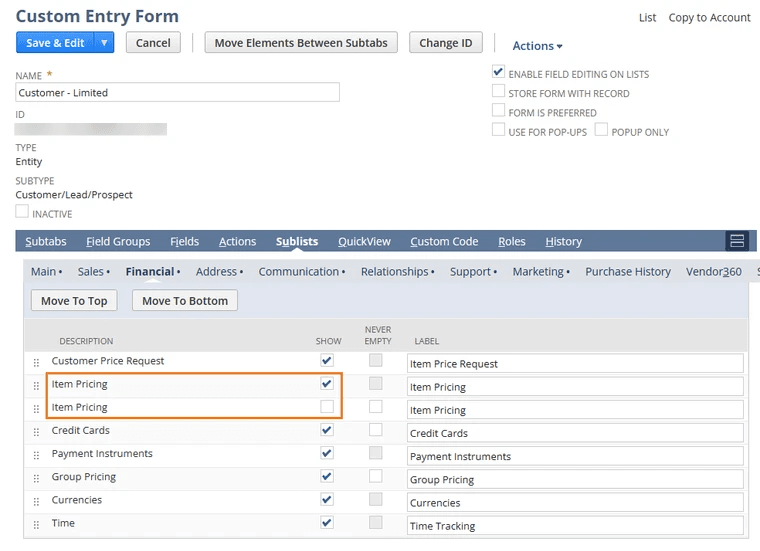
Task: Grab the Customer Price Request drag handle
Action: [36, 362]
